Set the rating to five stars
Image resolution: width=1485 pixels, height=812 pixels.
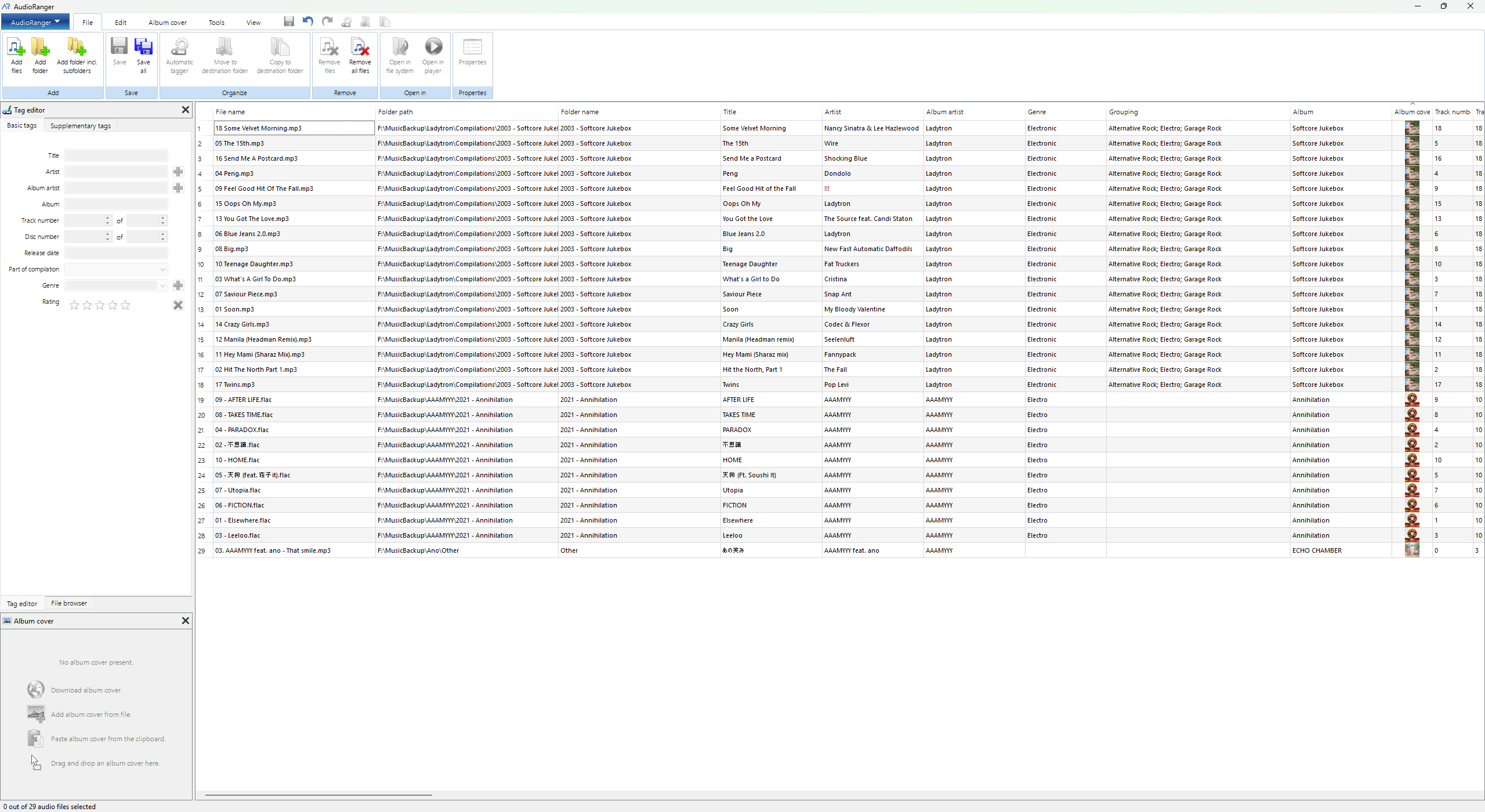click(125, 305)
